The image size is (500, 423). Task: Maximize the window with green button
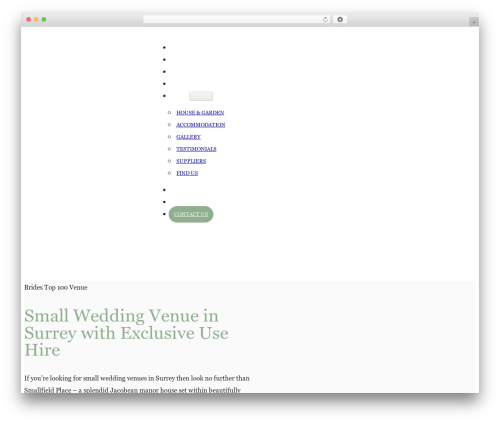(x=44, y=19)
